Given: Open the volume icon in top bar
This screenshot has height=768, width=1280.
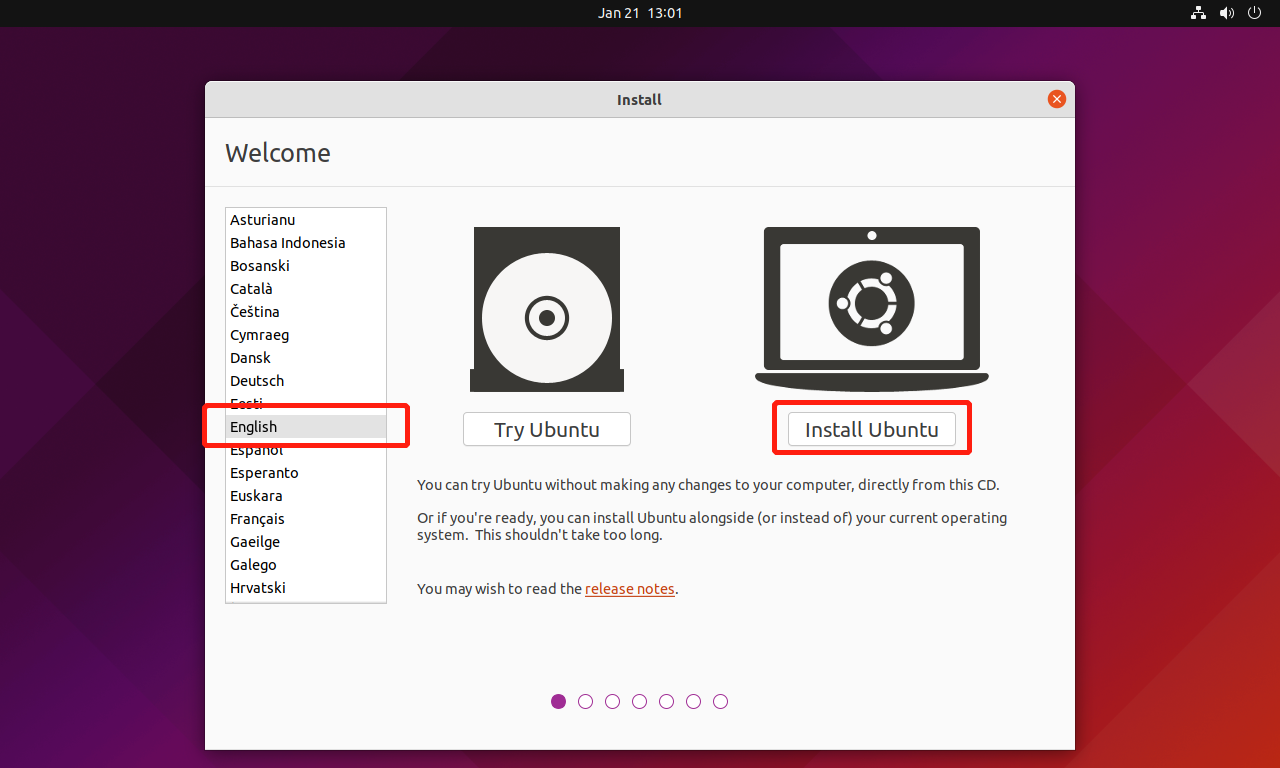Looking at the screenshot, I should coord(1227,13).
